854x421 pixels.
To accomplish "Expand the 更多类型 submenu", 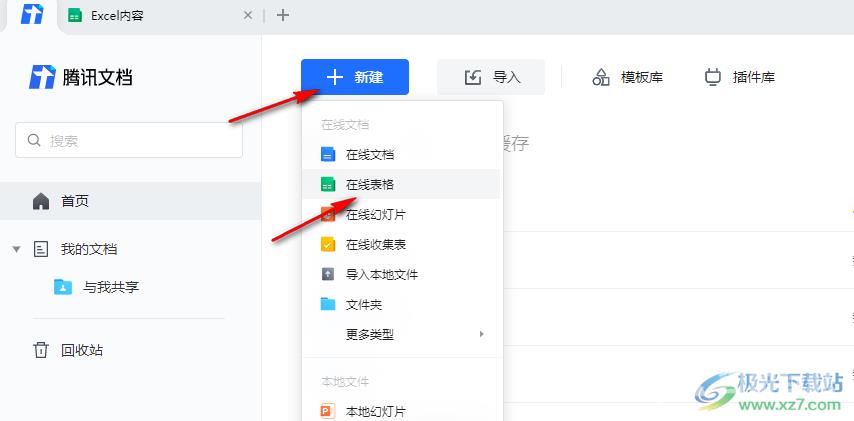I will pyautogui.click(x=402, y=334).
